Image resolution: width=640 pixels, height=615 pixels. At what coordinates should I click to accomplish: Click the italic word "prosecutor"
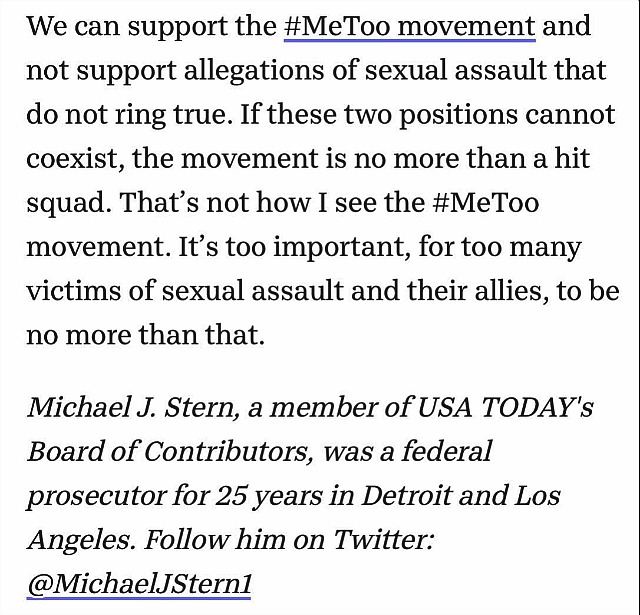click(96, 496)
